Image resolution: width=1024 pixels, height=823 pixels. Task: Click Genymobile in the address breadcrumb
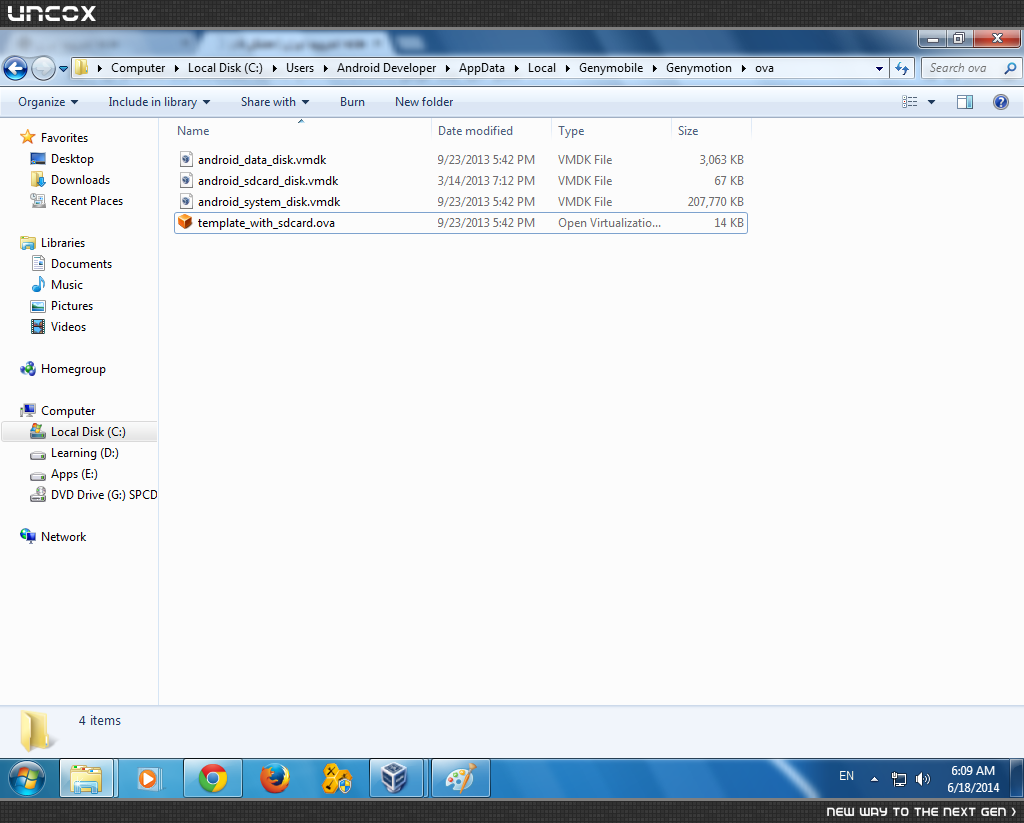[x=611, y=68]
